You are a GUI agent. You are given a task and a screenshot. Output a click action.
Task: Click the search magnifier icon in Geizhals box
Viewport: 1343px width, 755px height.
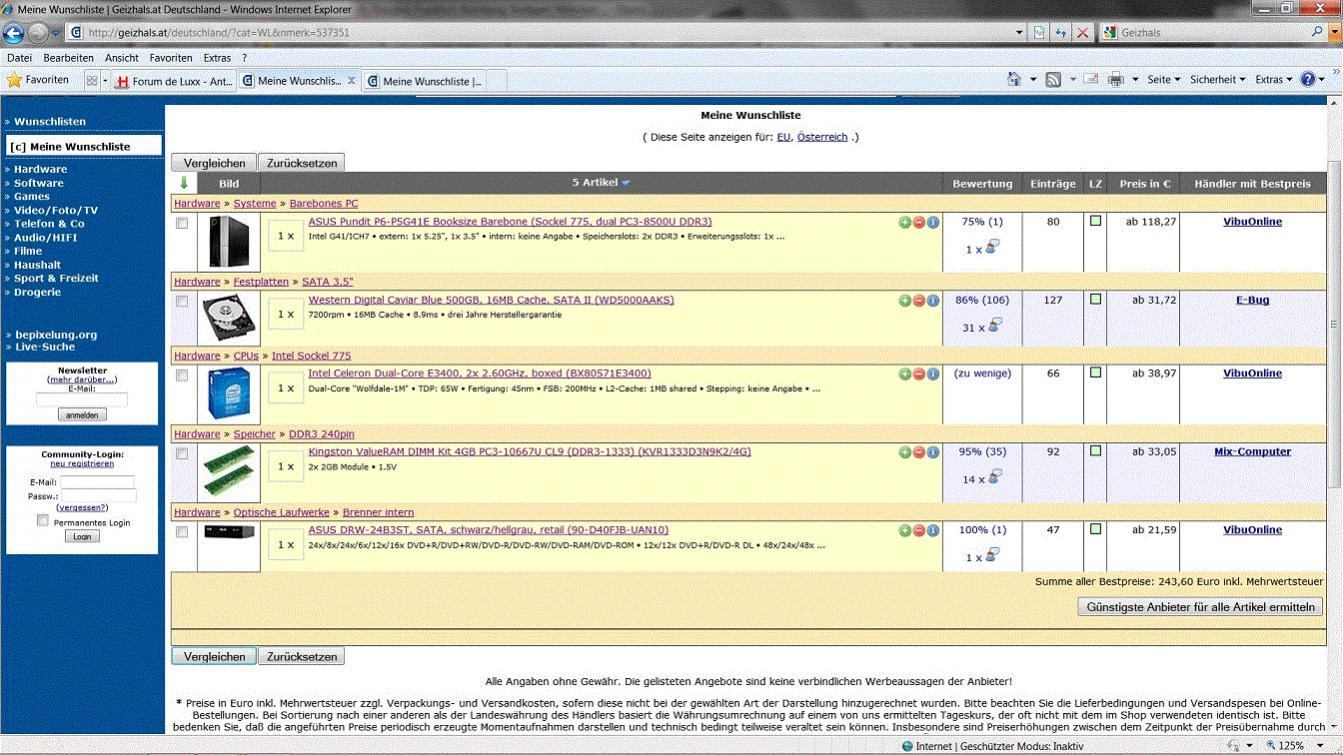[1317, 33]
